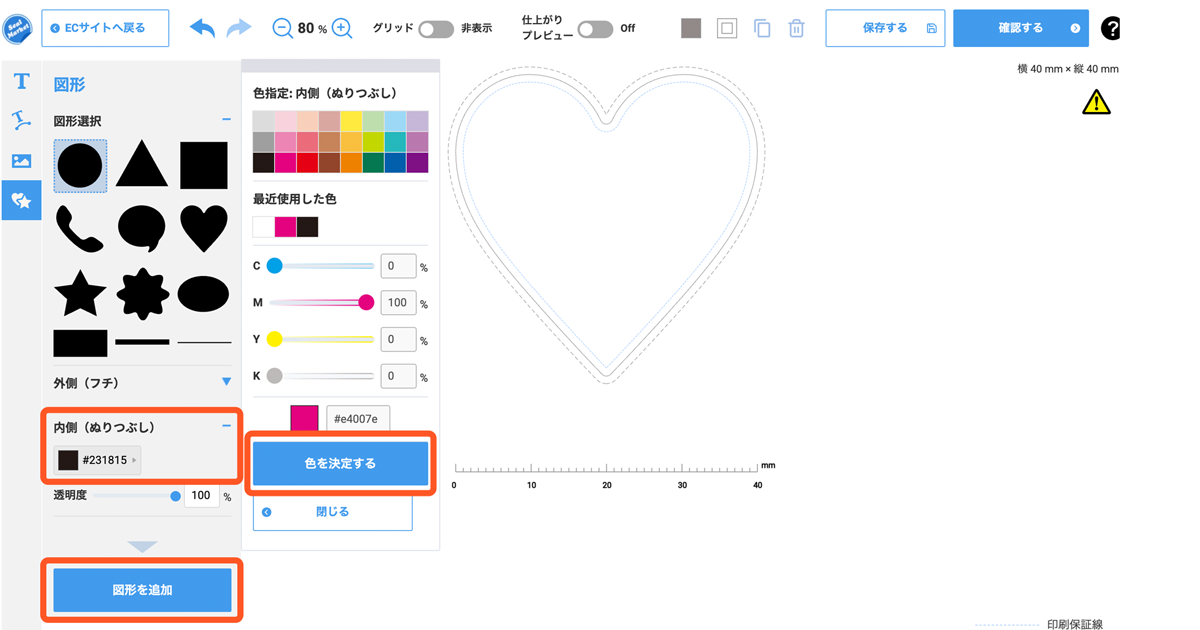Open the image tool tab in sidebar
This screenshot has height=630, width=1200.
[x=21, y=160]
